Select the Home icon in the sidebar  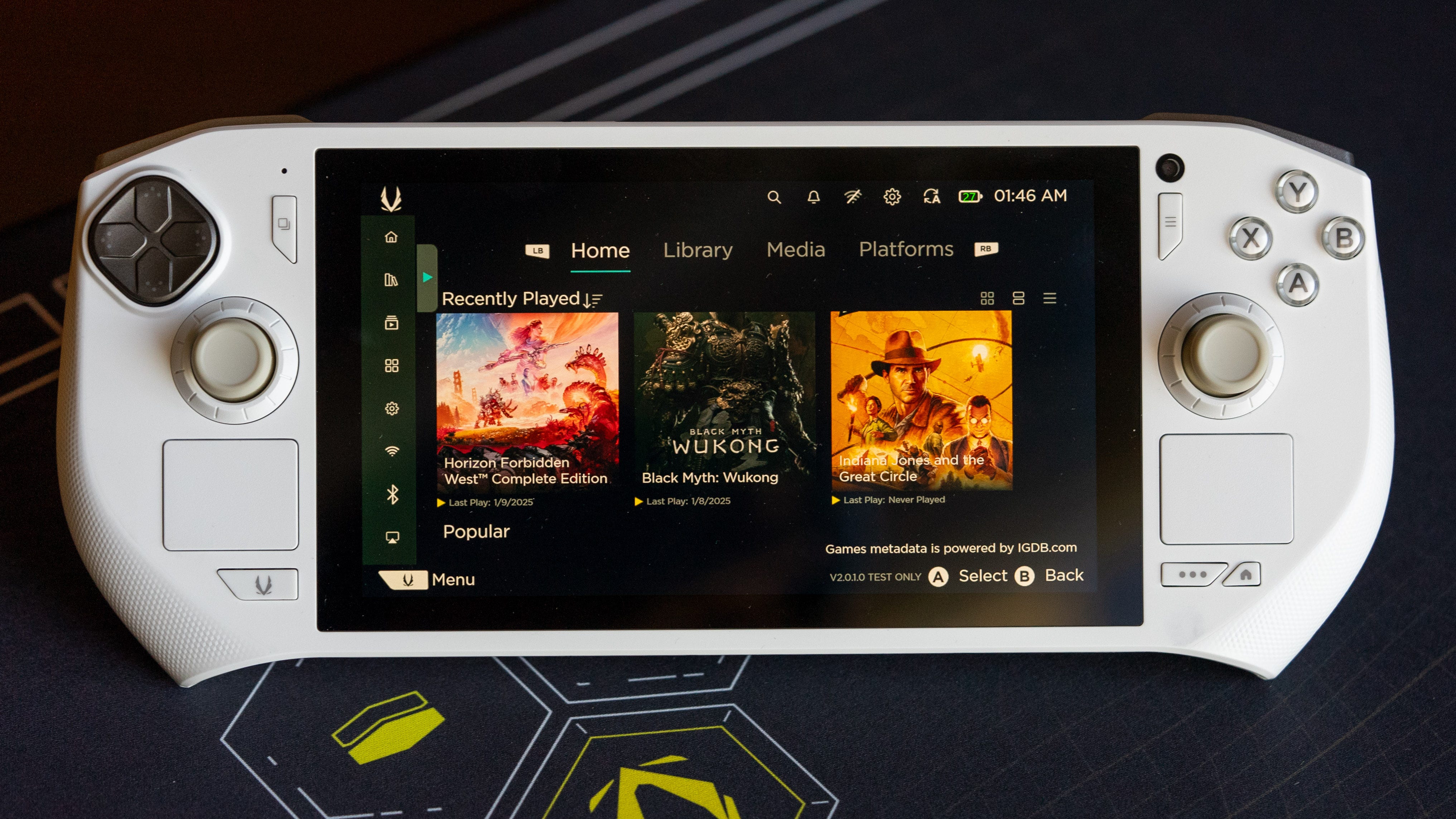[392, 237]
